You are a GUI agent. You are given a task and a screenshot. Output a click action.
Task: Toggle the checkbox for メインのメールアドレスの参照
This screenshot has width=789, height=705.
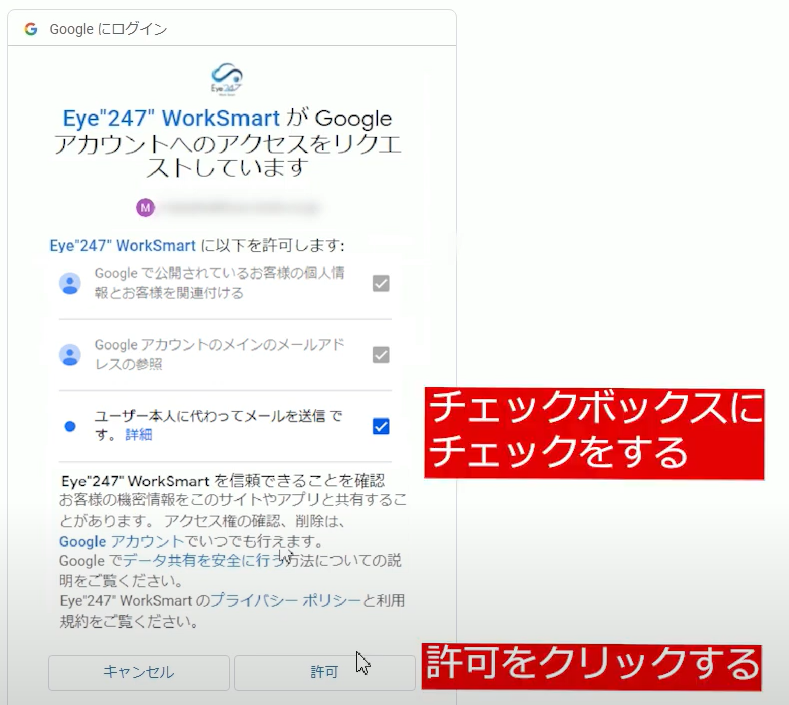click(381, 355)
